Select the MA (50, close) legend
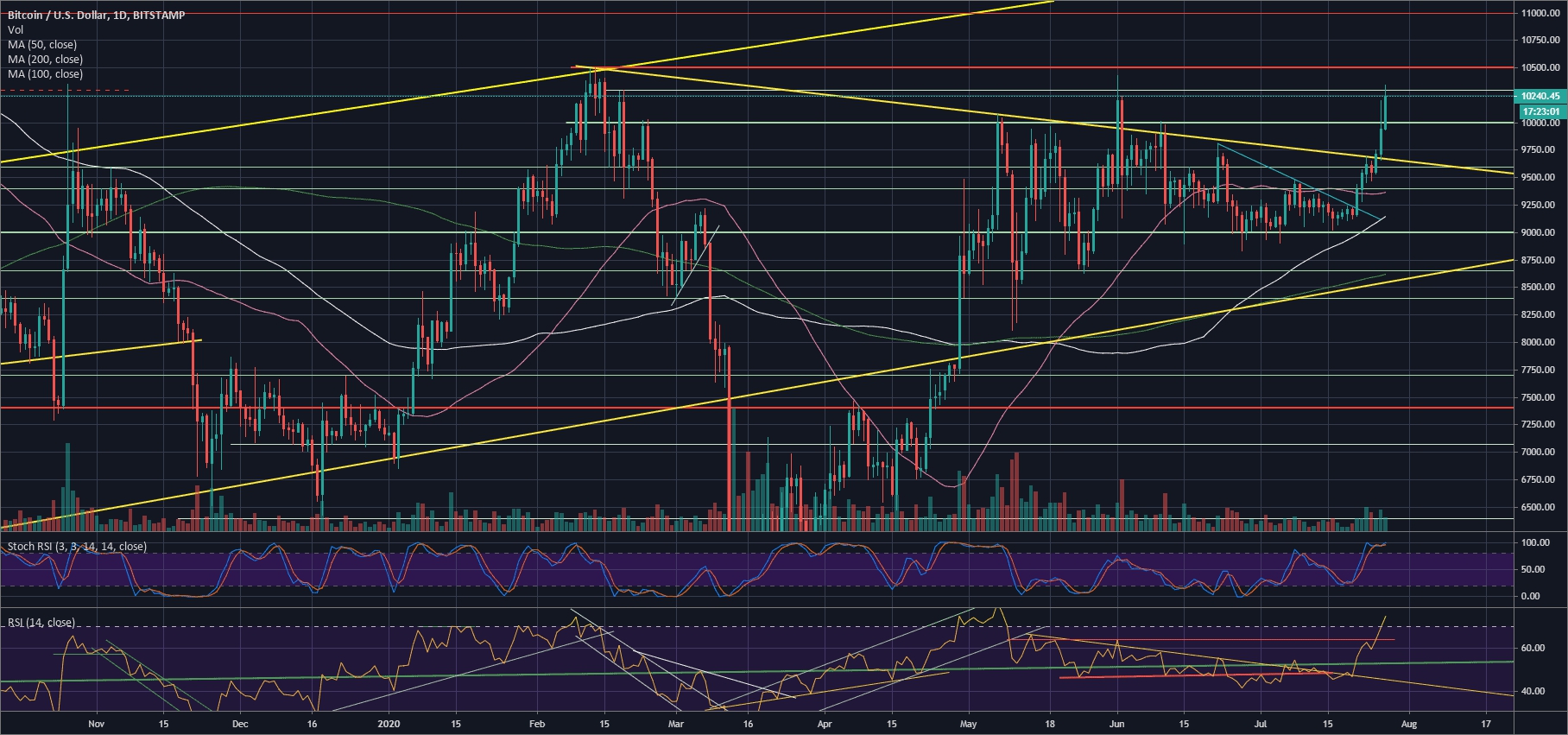This screenshot has height=735, width=1568. [41, 45]
